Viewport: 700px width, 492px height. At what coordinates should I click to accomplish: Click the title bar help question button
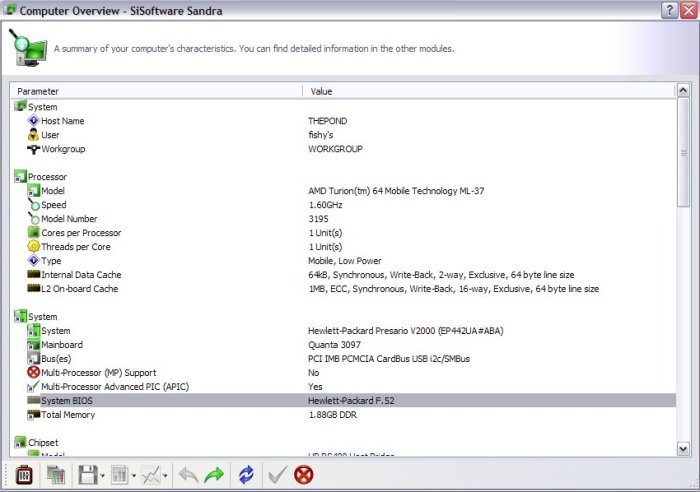pos(669,10)
